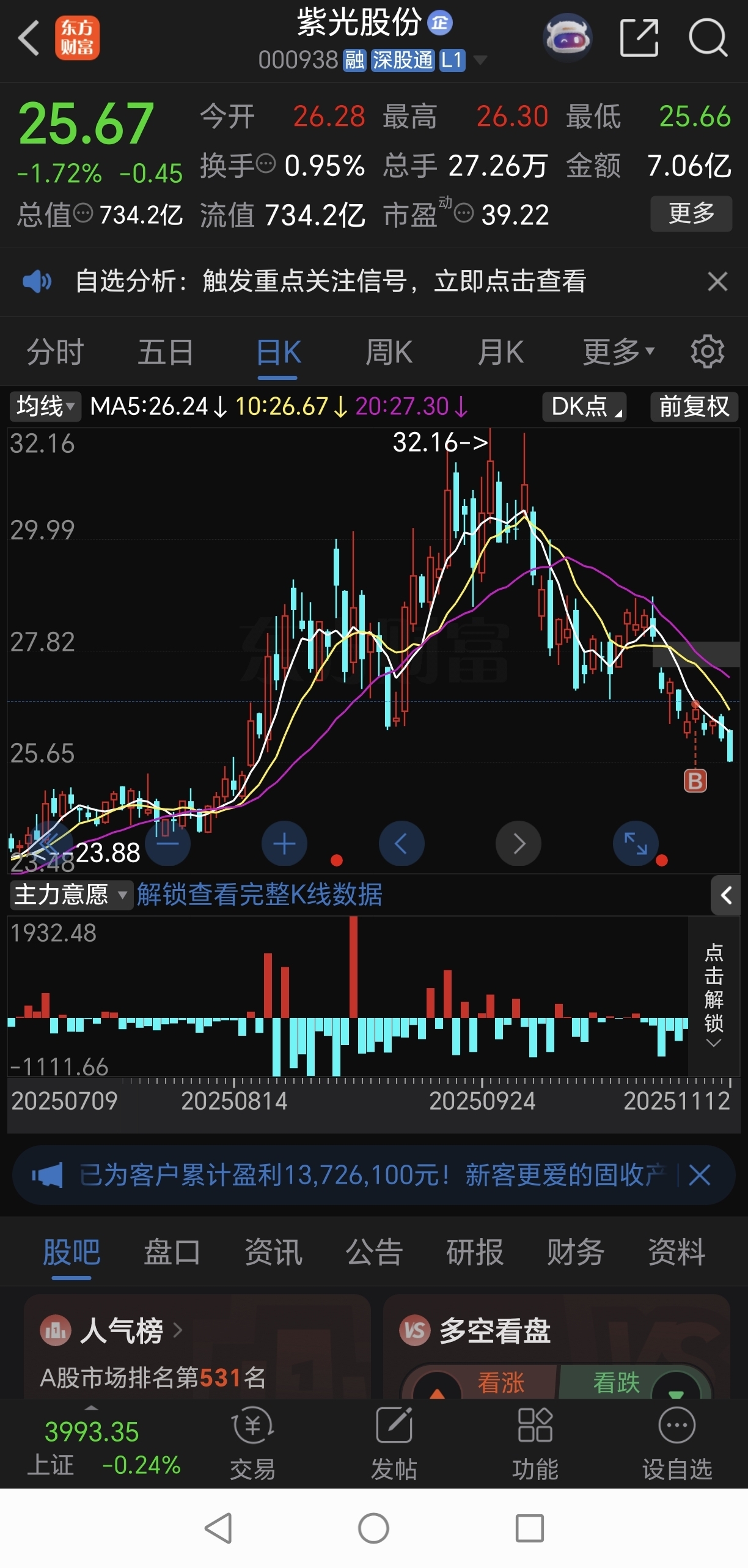Select the 股吧 tab
Screen dimensions: 748x1568
[x=71, y=1251]
